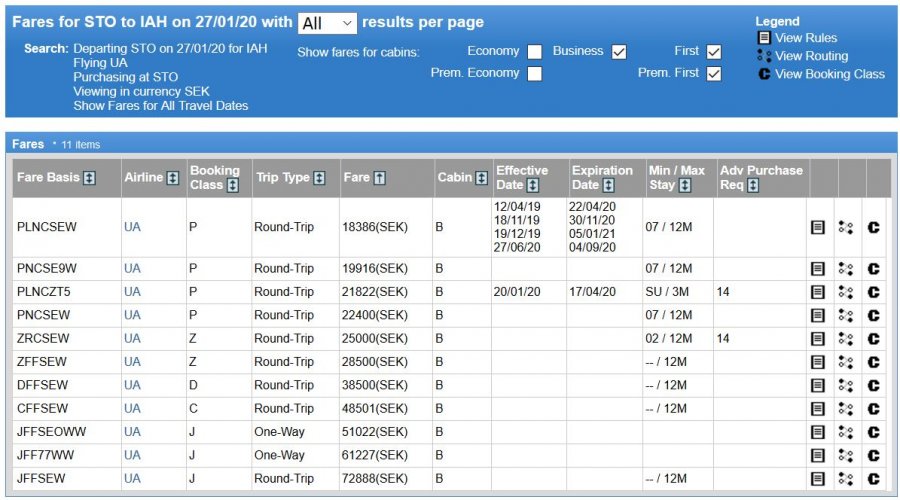Sort table by Fare Basis column icon
The height and width of the screenshot is (500, 900).
90,178
